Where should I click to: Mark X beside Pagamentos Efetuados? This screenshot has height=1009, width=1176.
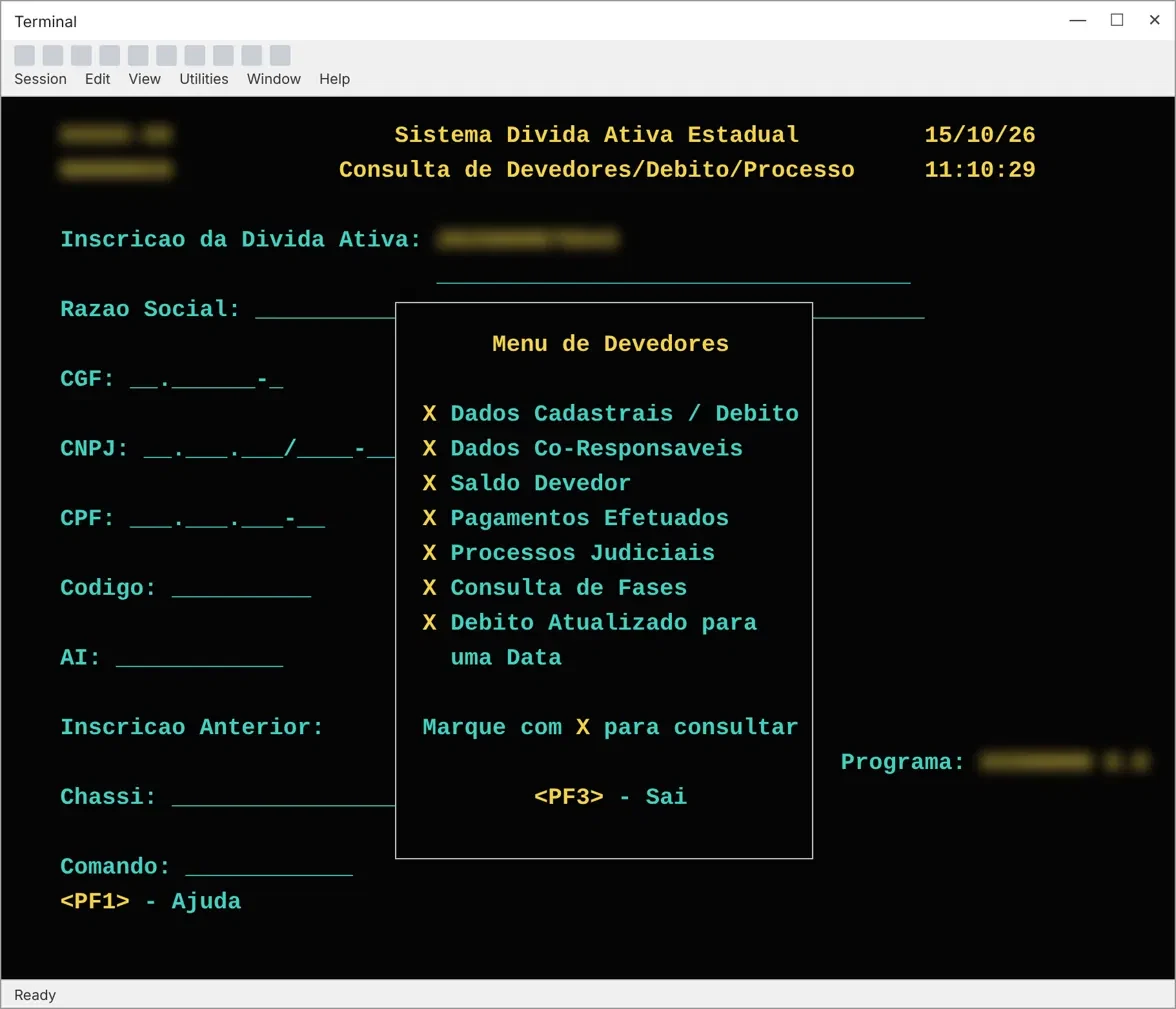(430, 518)
